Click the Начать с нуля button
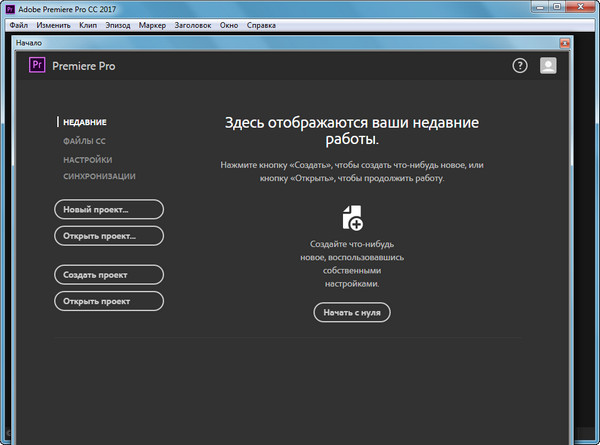Screen dimensions: 600x445 (x=351, y=312)
